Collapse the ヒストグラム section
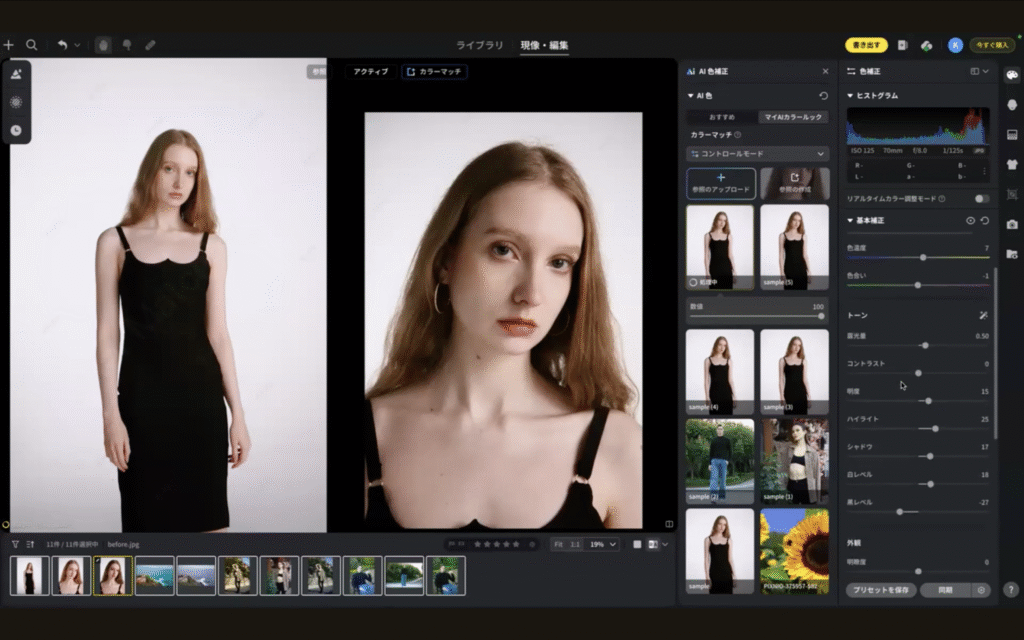Viewport: 1024px width, 640px height. (851, 96)
